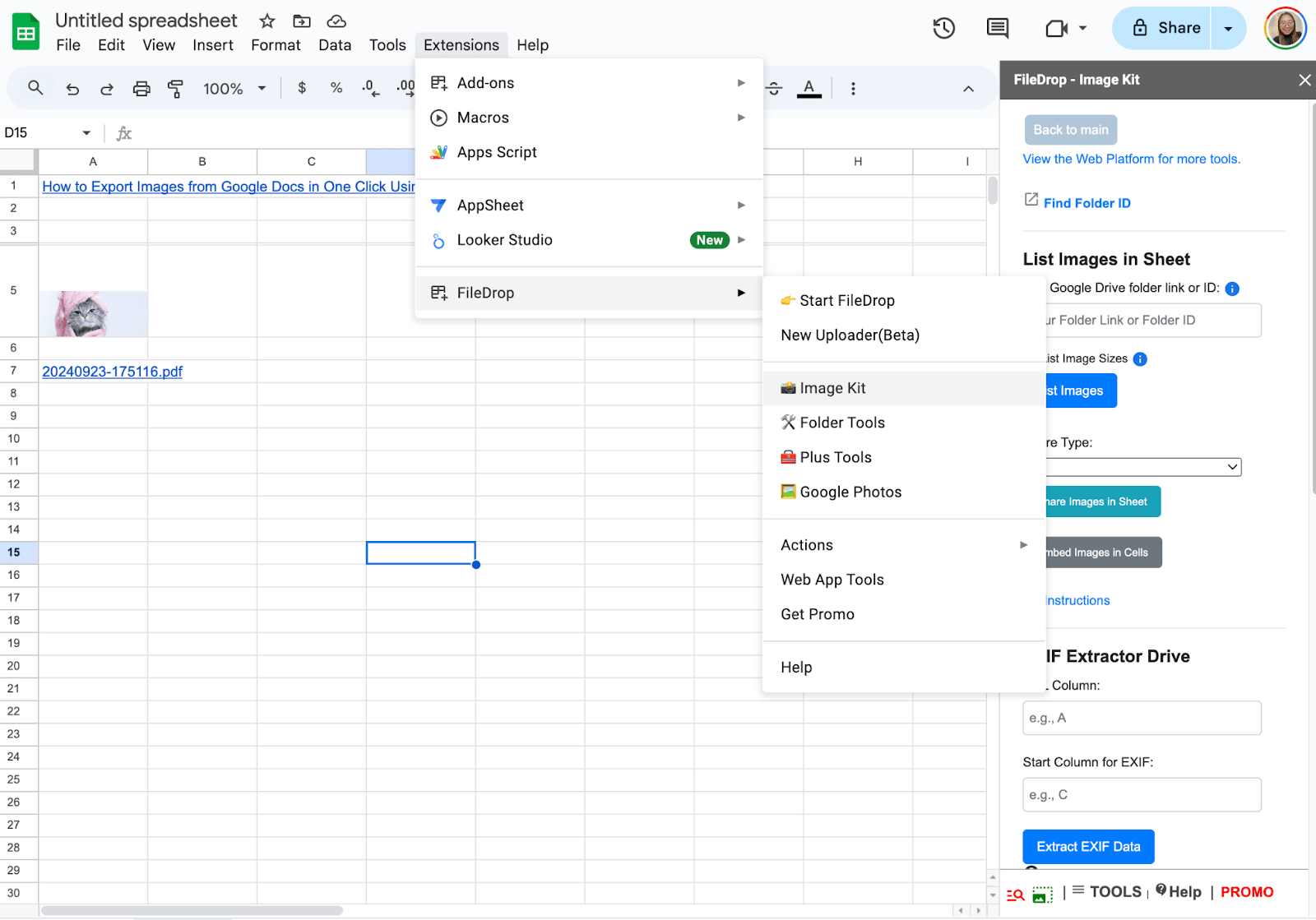This screenshot has width=1316, height=920.
Task: Open the info icon beside folder link label
Action: 1232,289
